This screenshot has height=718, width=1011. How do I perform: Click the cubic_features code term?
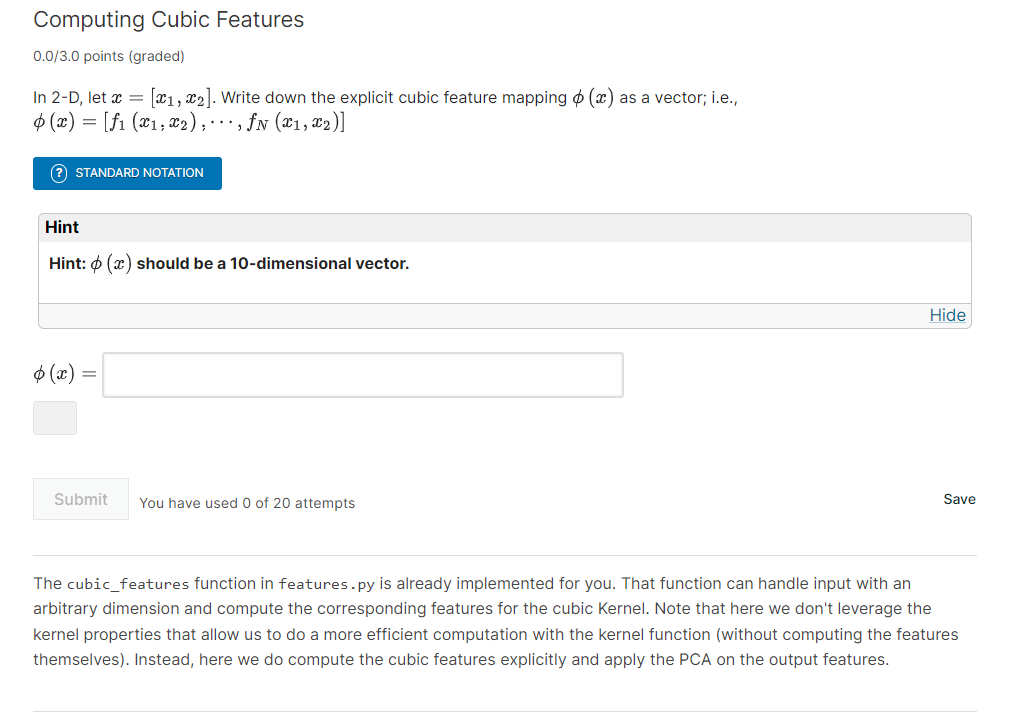click(128, 584)
